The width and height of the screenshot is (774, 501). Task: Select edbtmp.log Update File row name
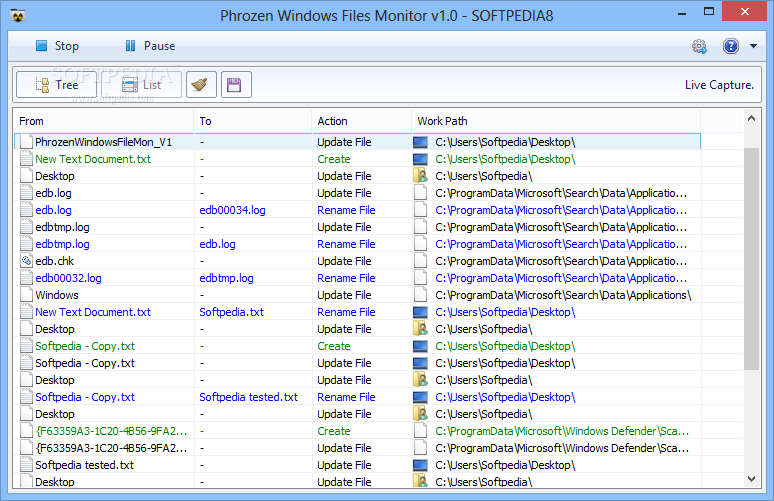62,227
